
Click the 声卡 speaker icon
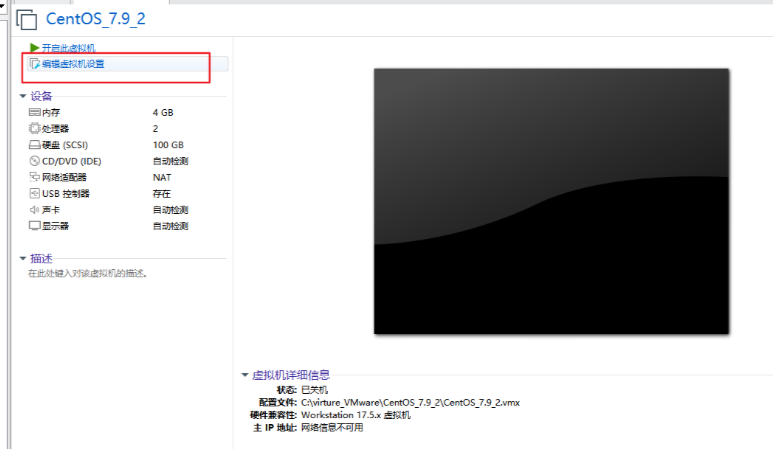click(35, 209)
